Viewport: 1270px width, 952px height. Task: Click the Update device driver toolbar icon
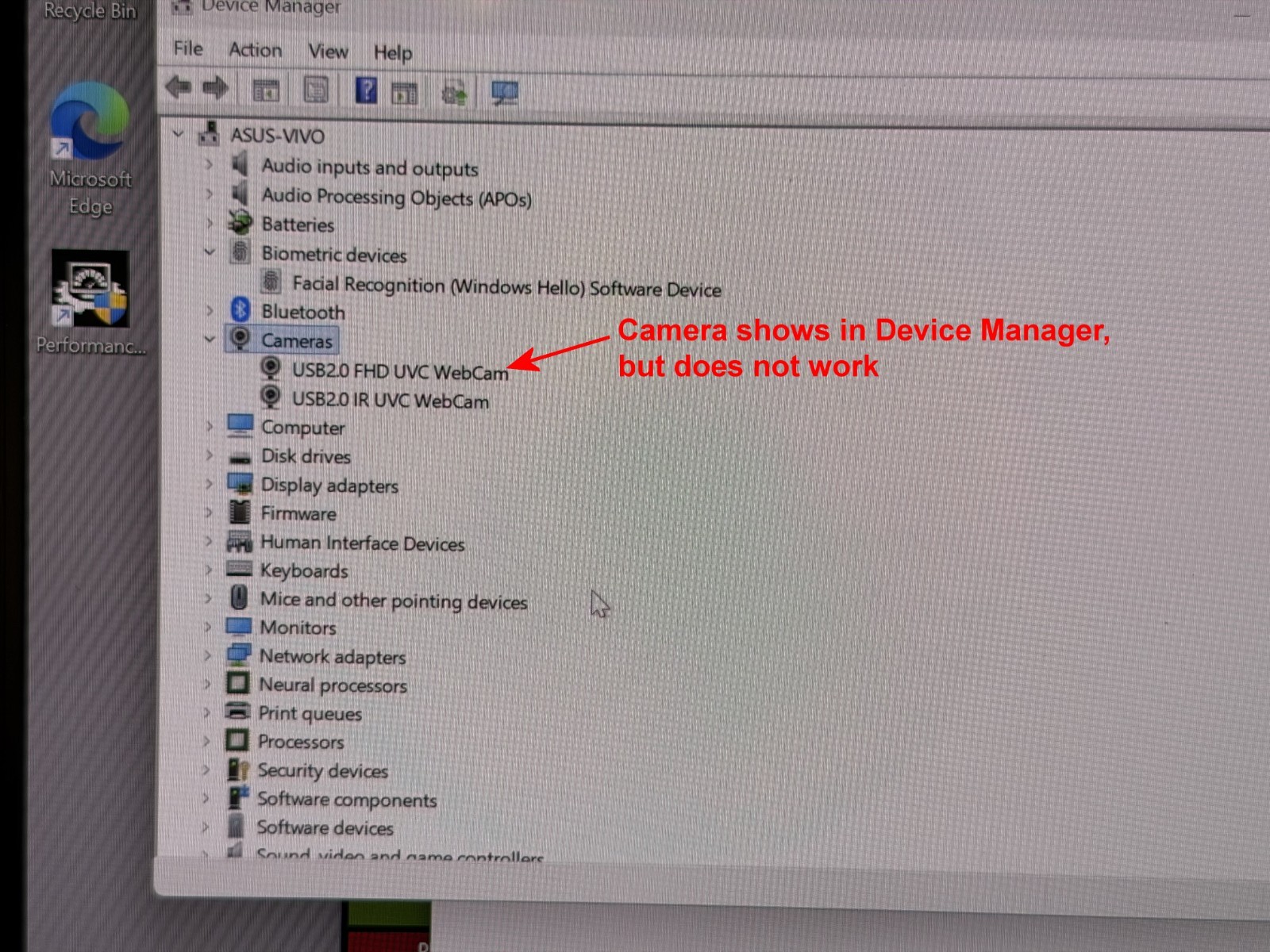tap(454, 94)
